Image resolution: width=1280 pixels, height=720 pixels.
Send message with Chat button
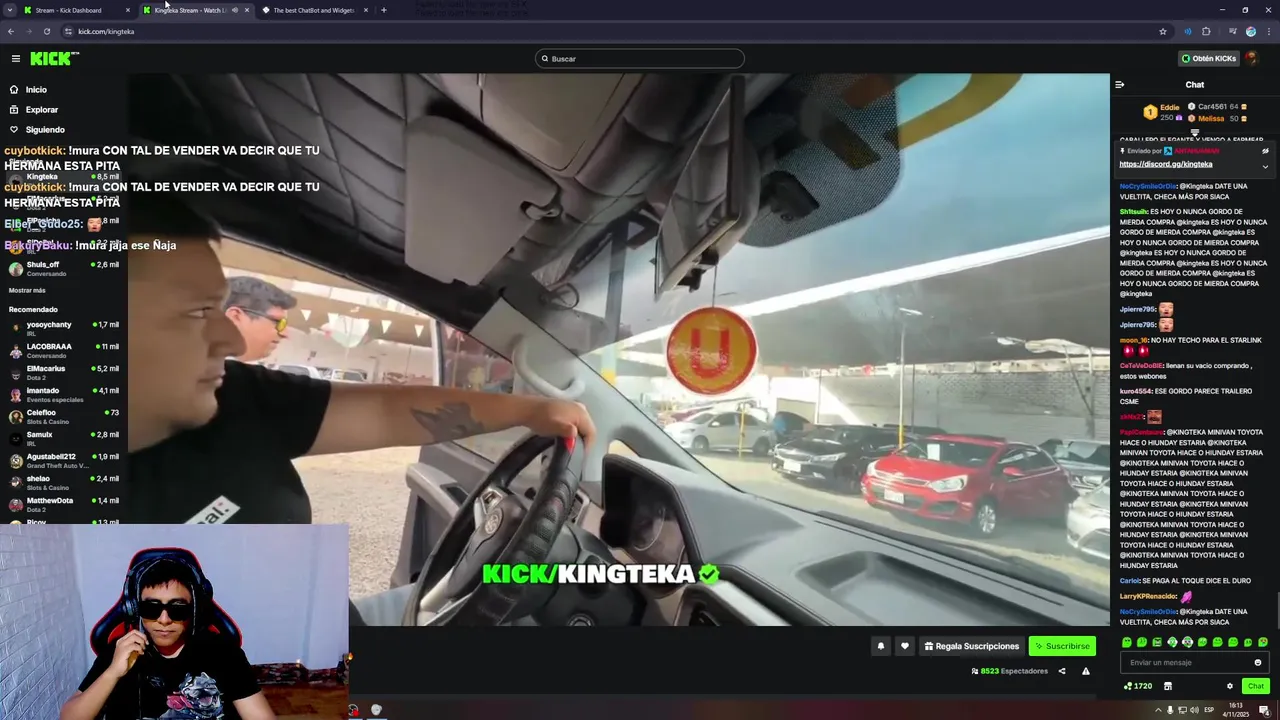[1256, 686]
